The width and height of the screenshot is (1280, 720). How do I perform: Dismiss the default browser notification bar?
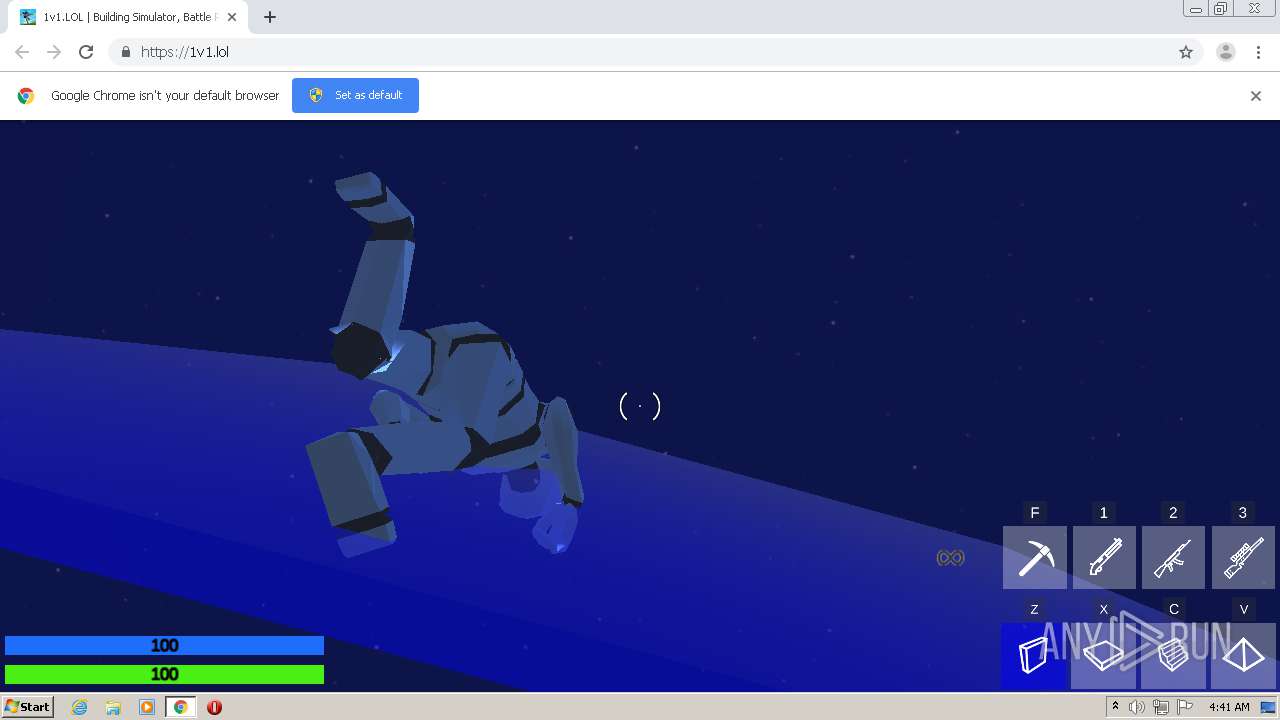[1256, 96]
